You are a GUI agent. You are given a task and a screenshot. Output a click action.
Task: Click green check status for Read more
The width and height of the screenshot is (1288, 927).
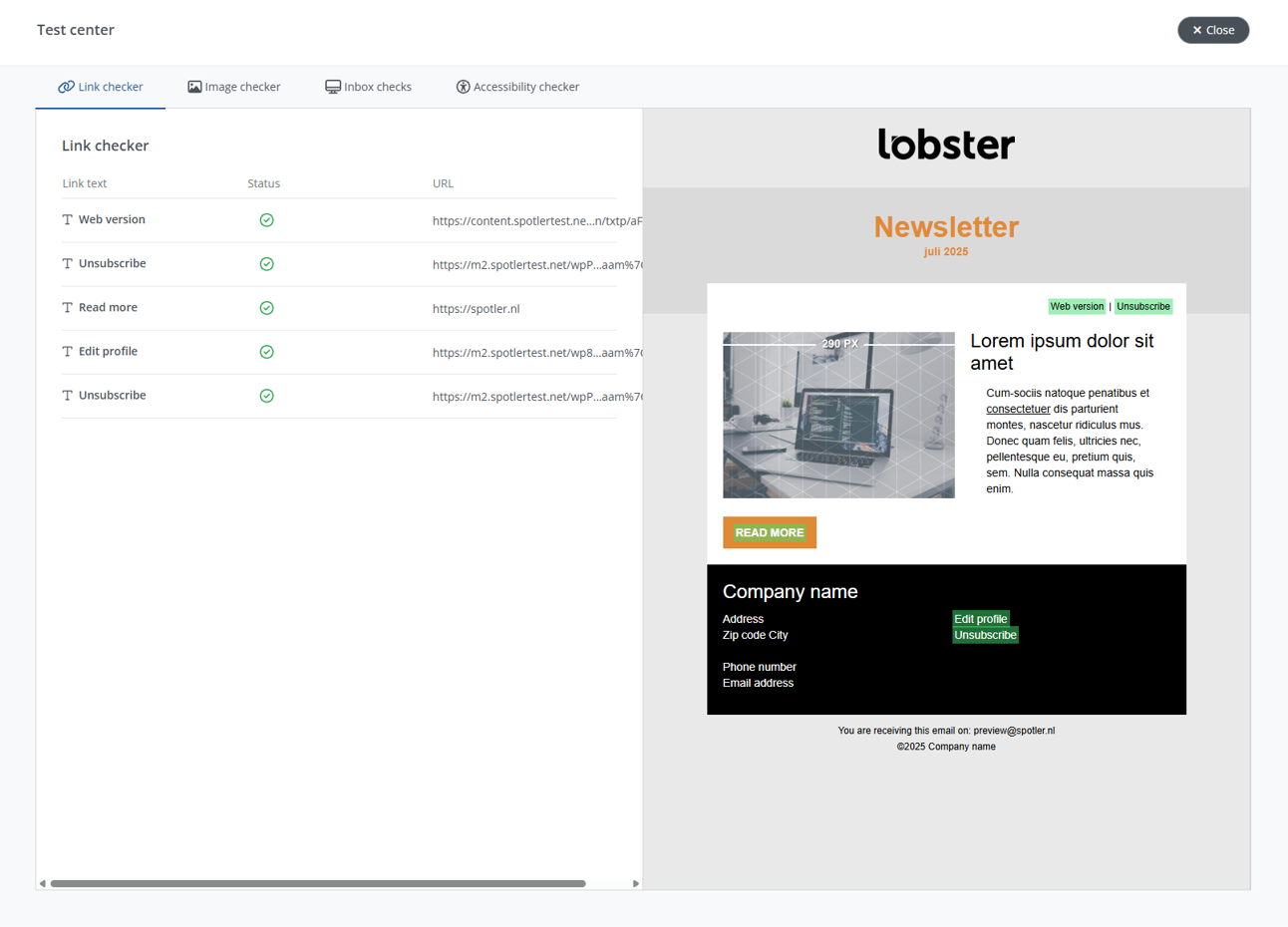click(x=266, y=308)
